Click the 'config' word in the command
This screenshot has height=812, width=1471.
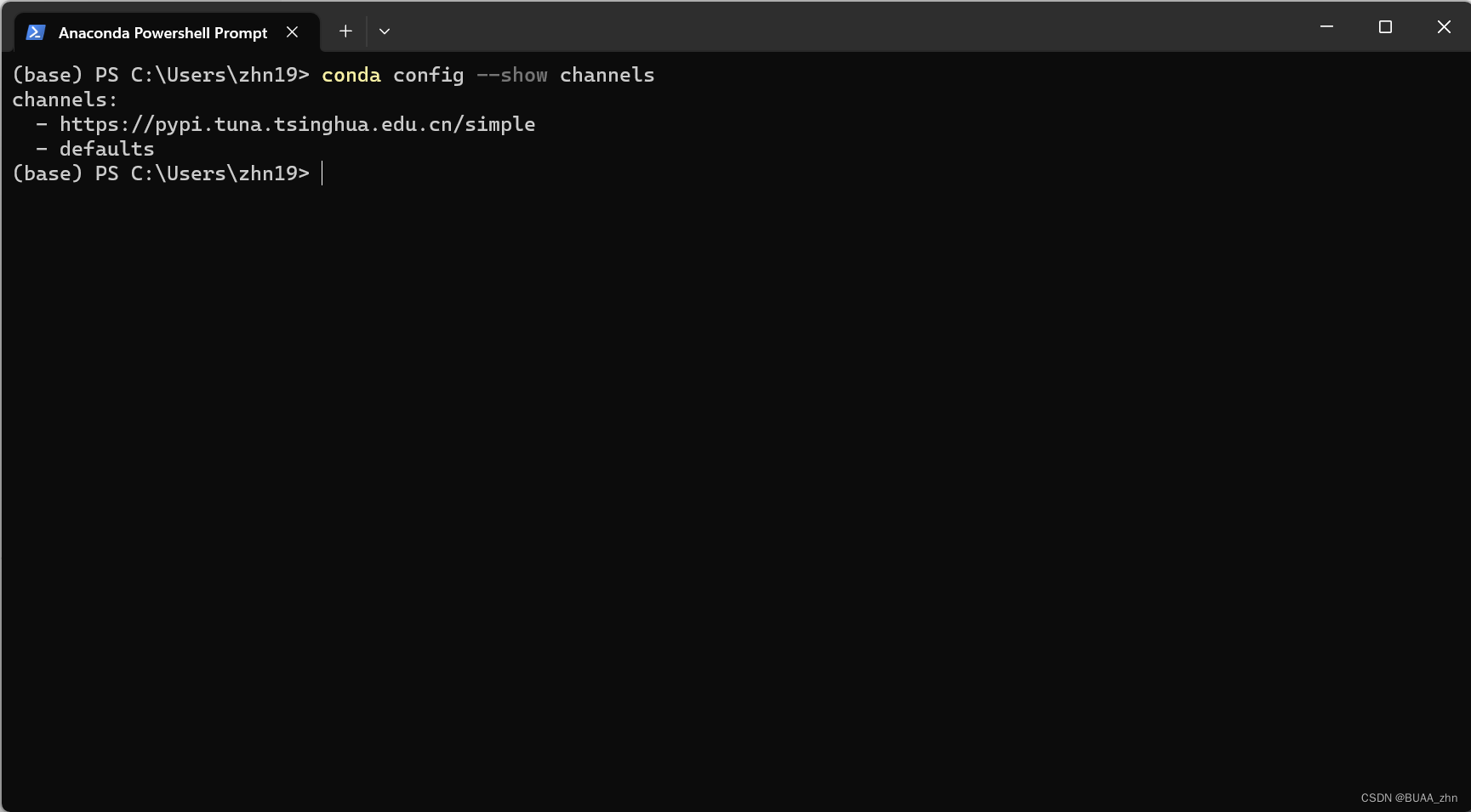tap(429, 76)
